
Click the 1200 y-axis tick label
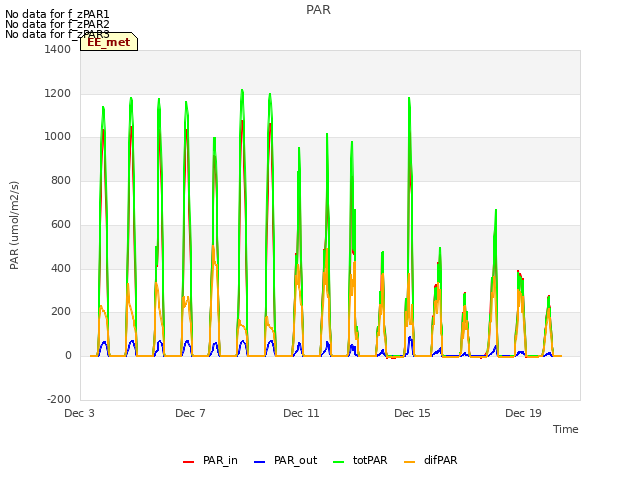(58, 93)
